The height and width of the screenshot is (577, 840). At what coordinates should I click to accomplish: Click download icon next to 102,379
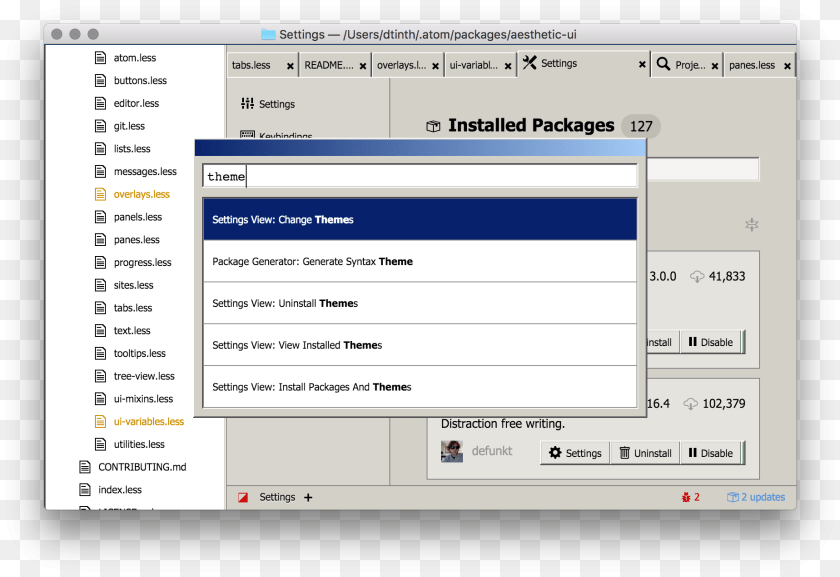(x=691, y=404)
